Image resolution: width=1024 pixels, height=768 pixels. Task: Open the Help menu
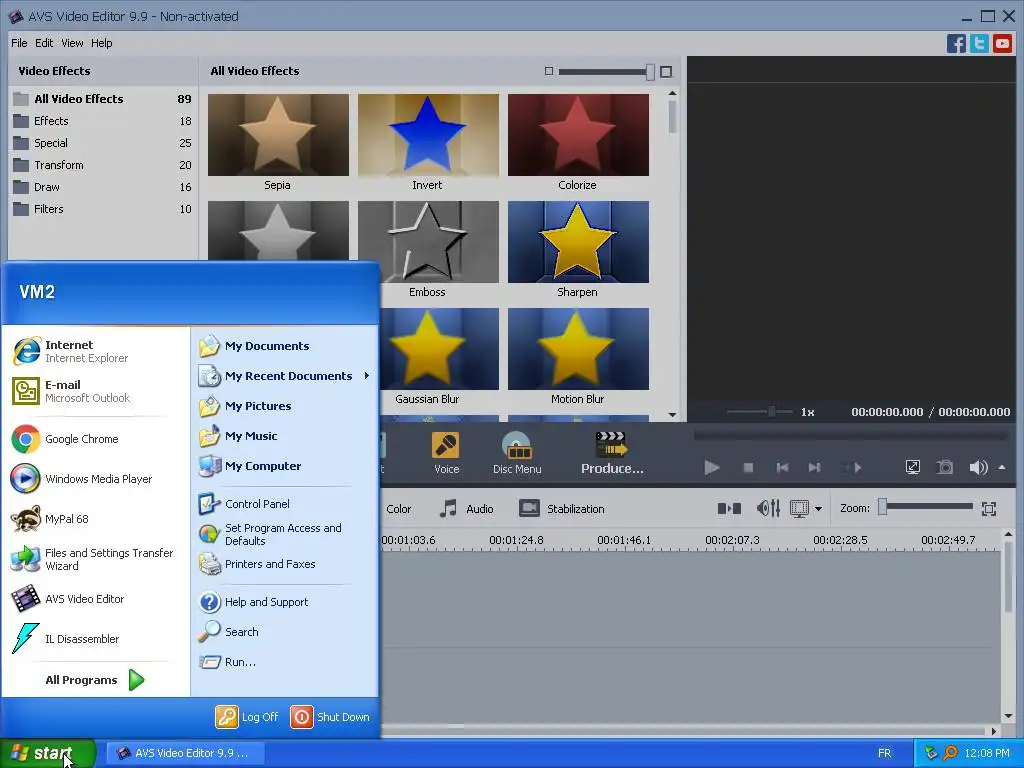[101, 43]
